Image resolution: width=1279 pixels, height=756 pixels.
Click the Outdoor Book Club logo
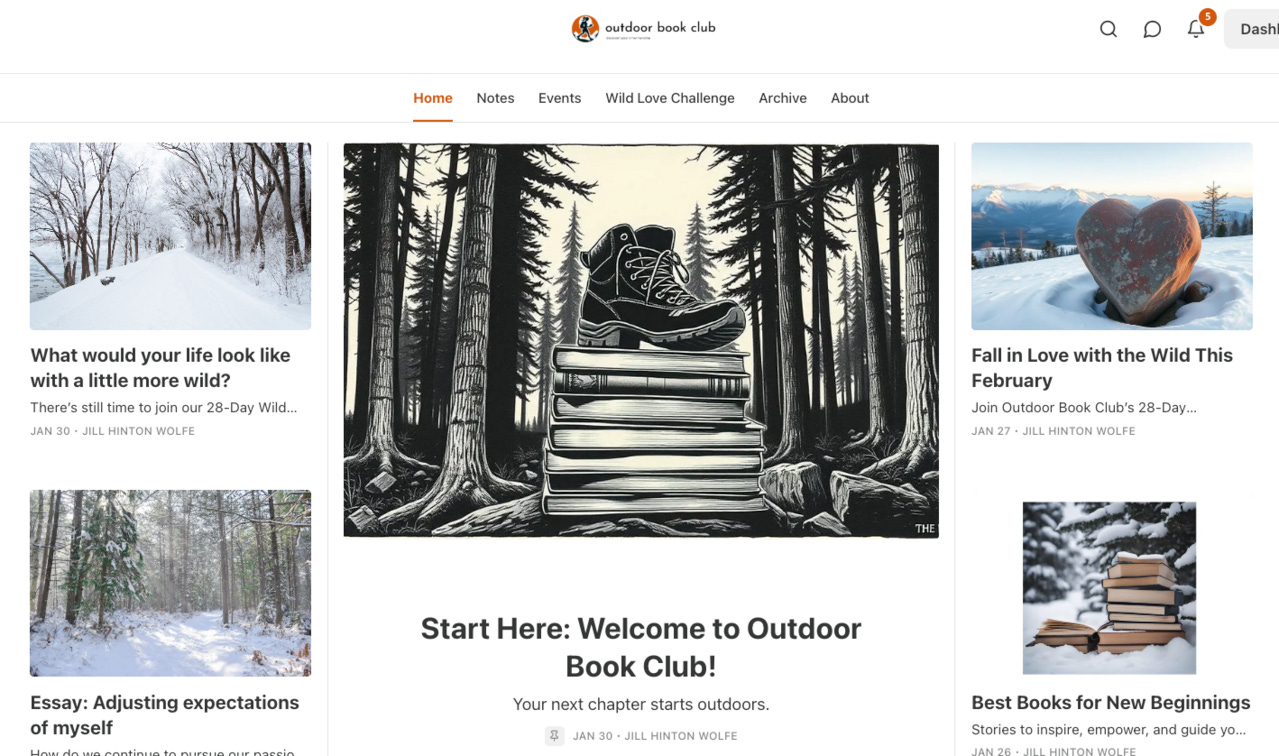coord(643,28)
